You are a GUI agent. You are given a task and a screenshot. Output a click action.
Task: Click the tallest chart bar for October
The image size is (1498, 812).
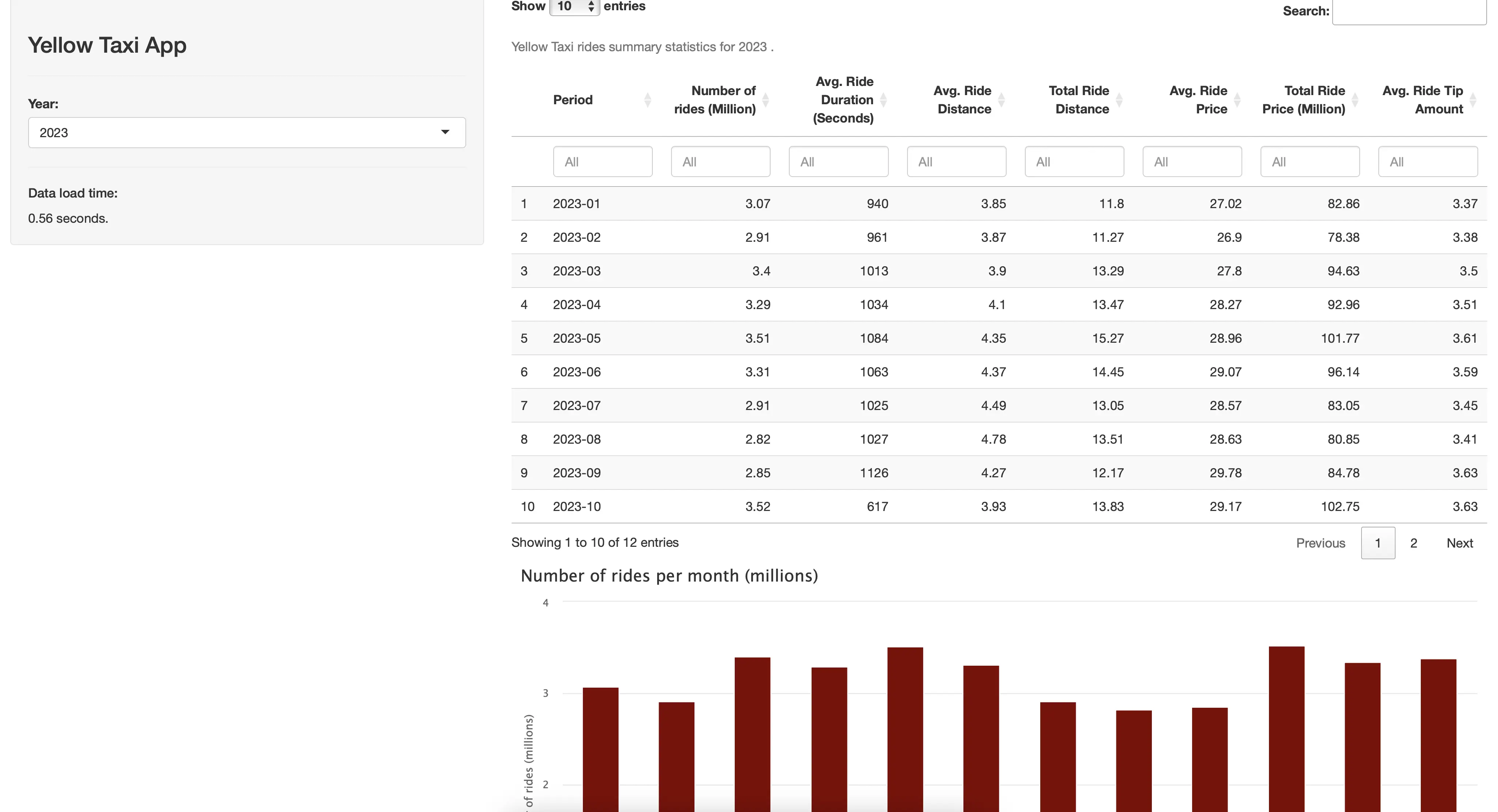(x=1287, y=729)
